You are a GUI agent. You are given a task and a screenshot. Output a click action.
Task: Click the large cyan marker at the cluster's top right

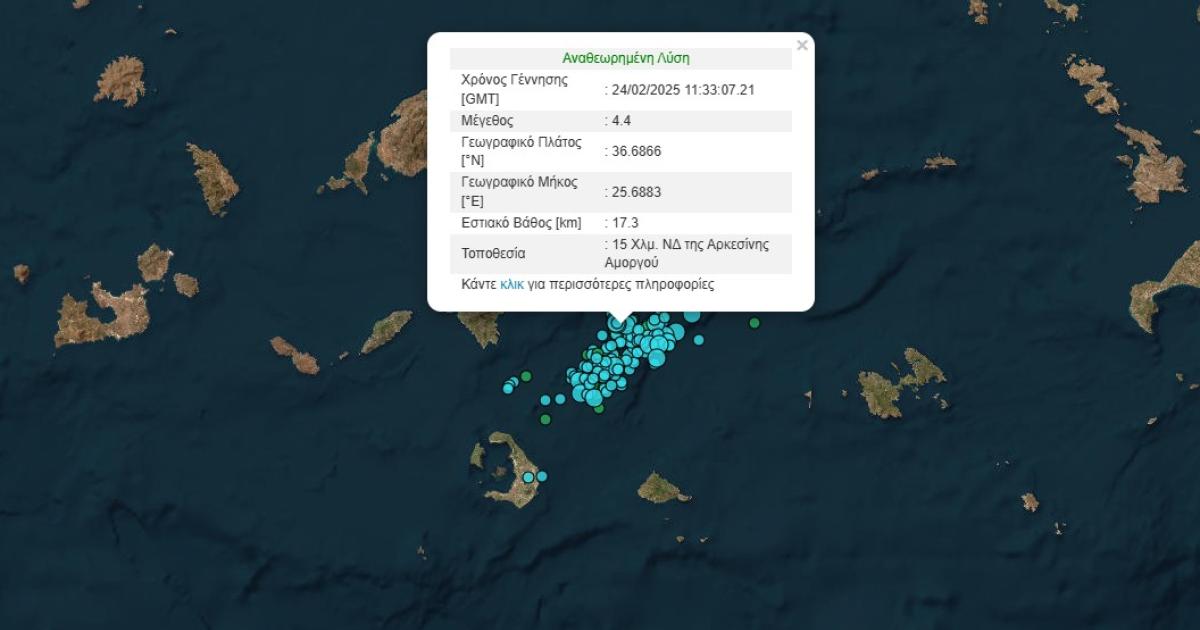click(x=691, y=315)
